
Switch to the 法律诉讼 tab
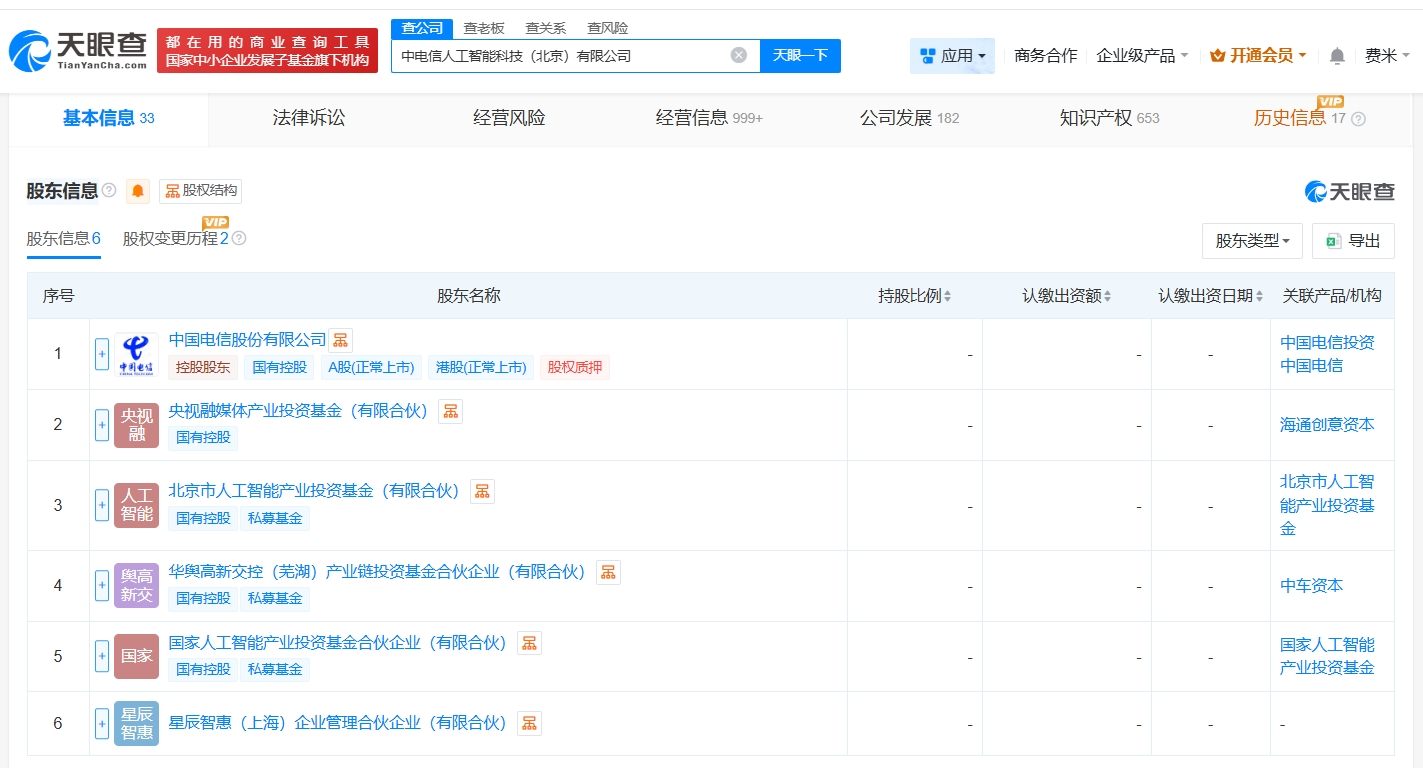[309, 119]
